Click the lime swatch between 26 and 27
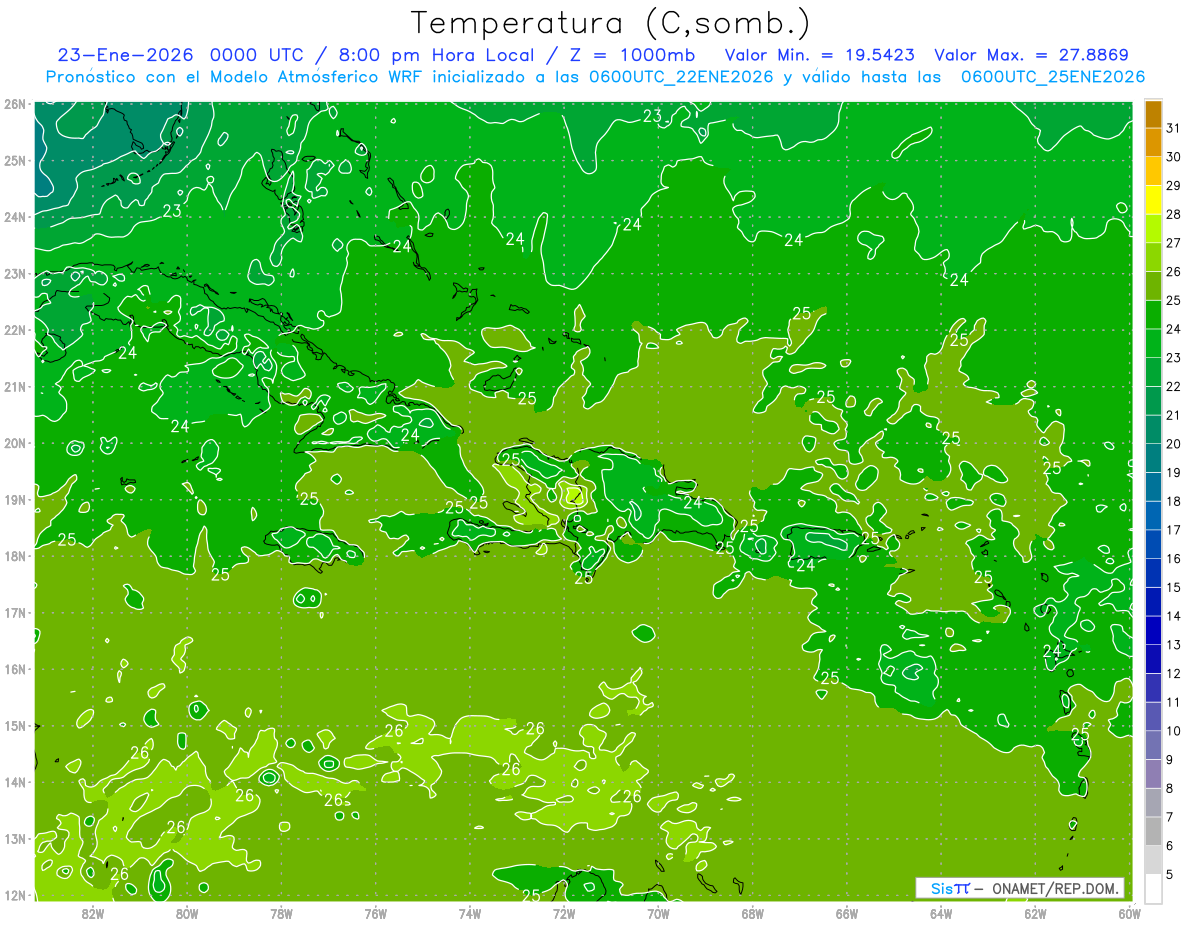 pos(1153,257)
